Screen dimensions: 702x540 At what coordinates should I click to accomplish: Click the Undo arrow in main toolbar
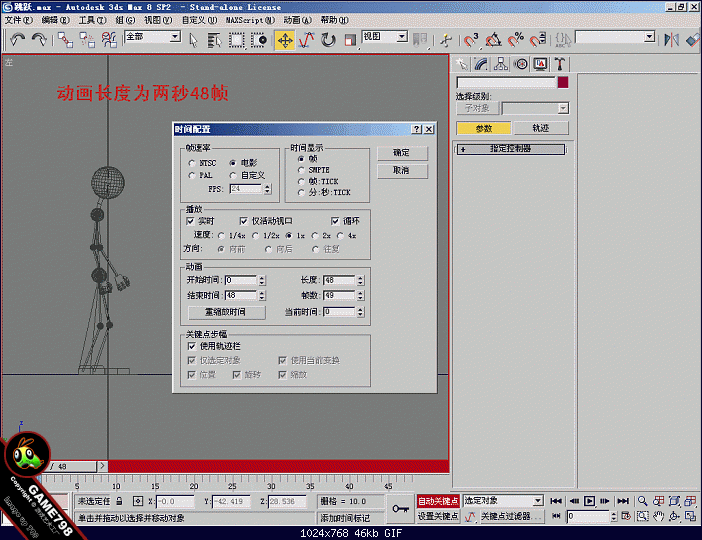click(x=18, y=39)
